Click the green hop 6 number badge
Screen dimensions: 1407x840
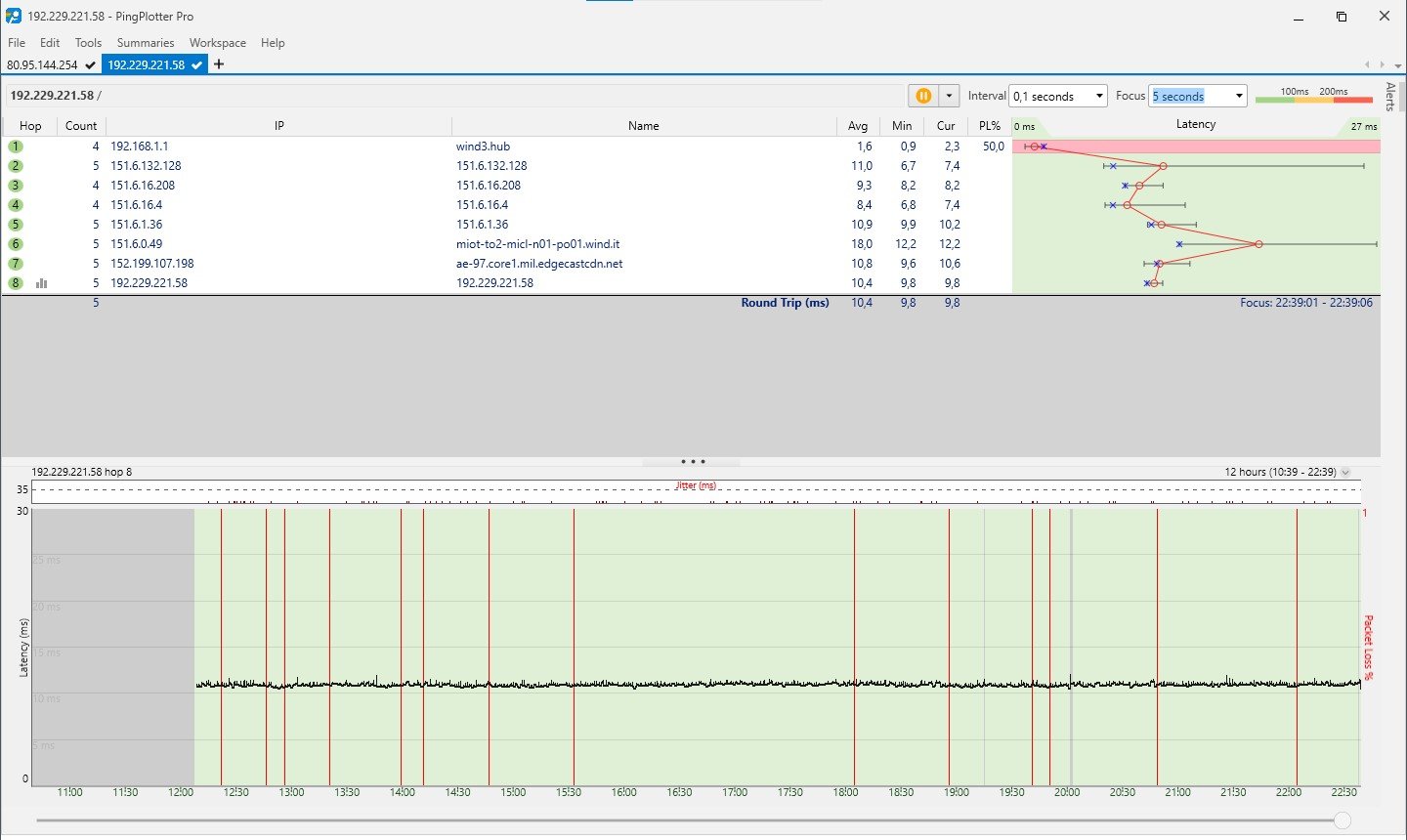point(16,244)
